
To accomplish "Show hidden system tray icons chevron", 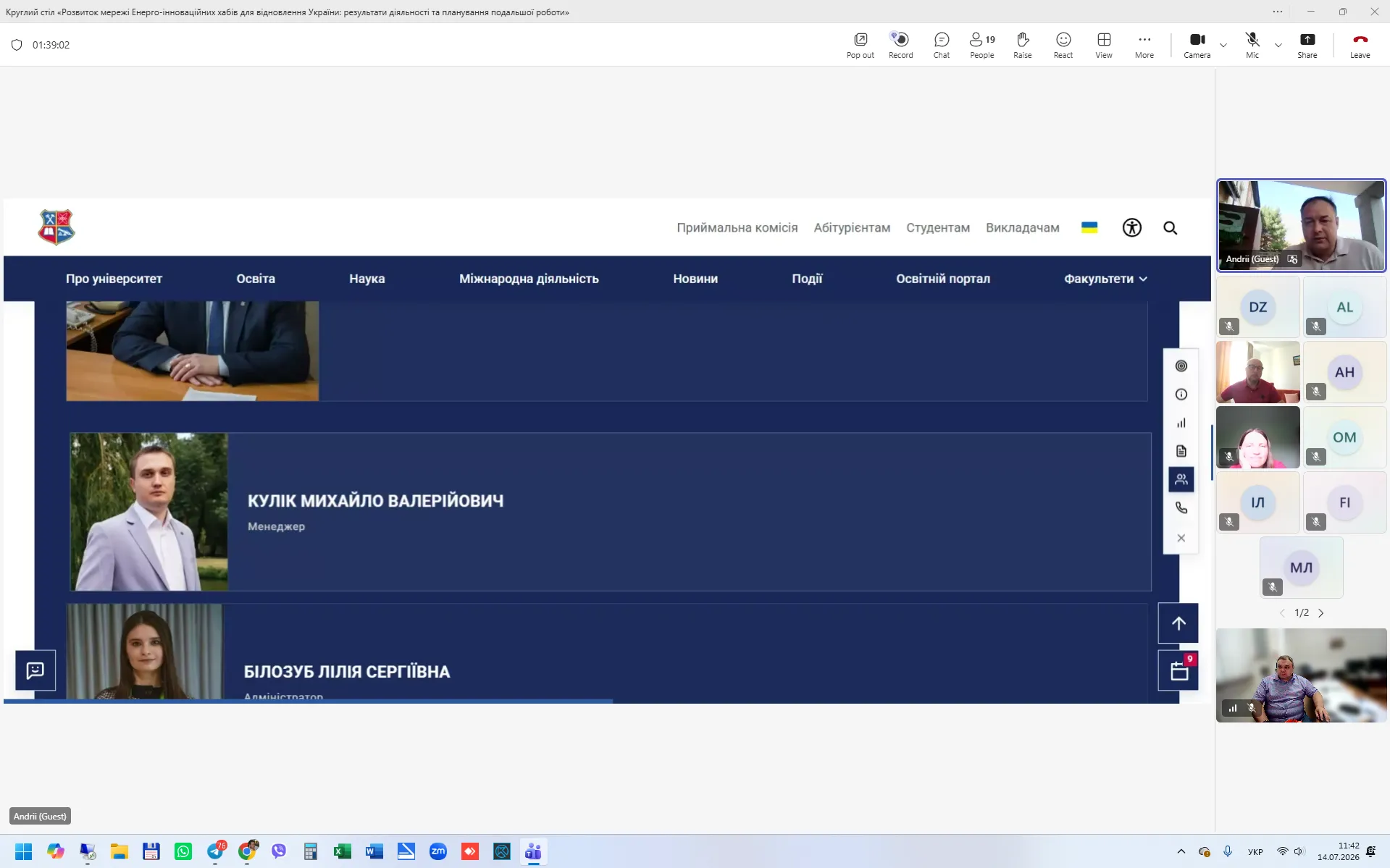I will click(x=1181, y=851).
